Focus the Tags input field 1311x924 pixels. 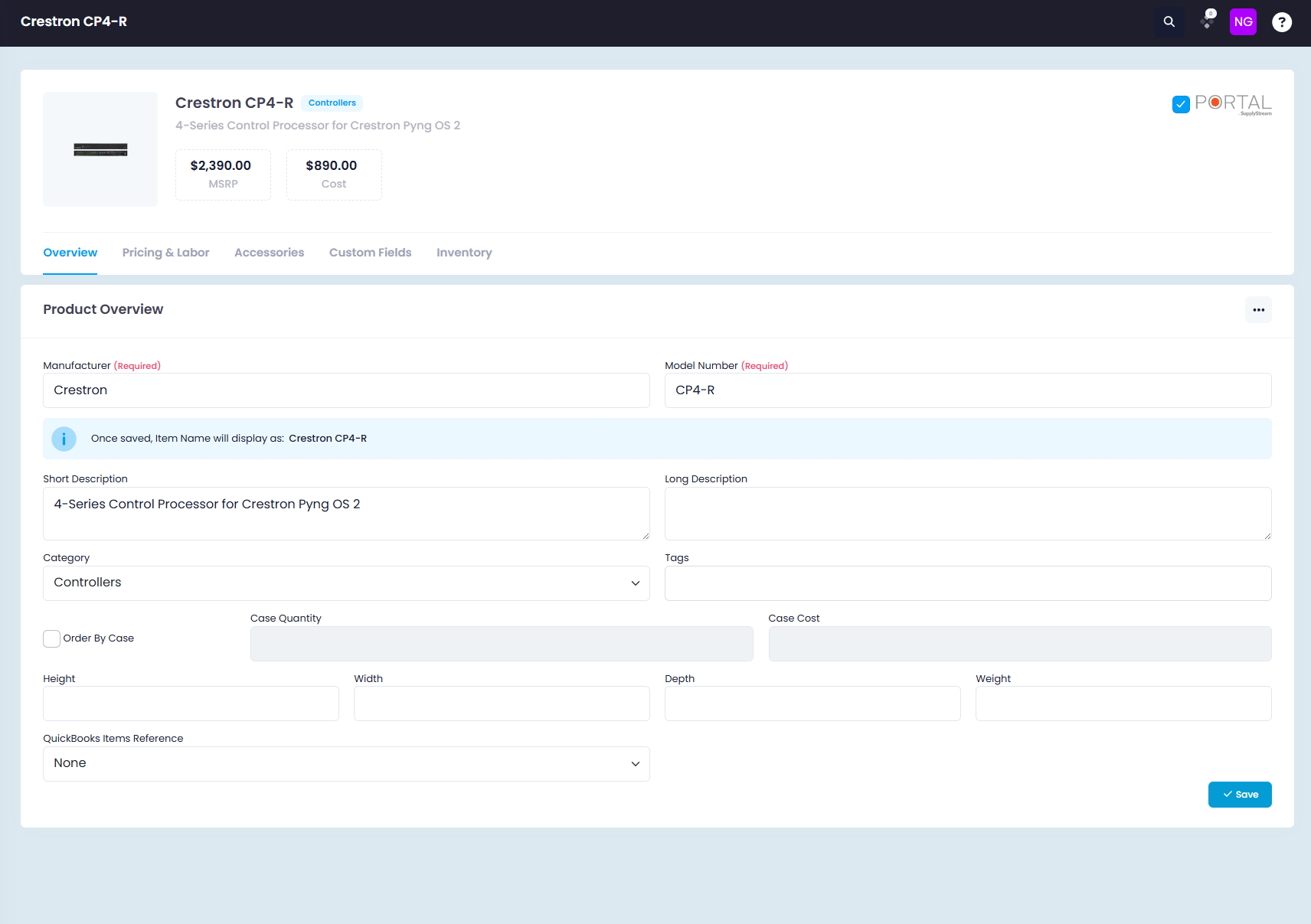pyautogui.click(x=968, y=583)
